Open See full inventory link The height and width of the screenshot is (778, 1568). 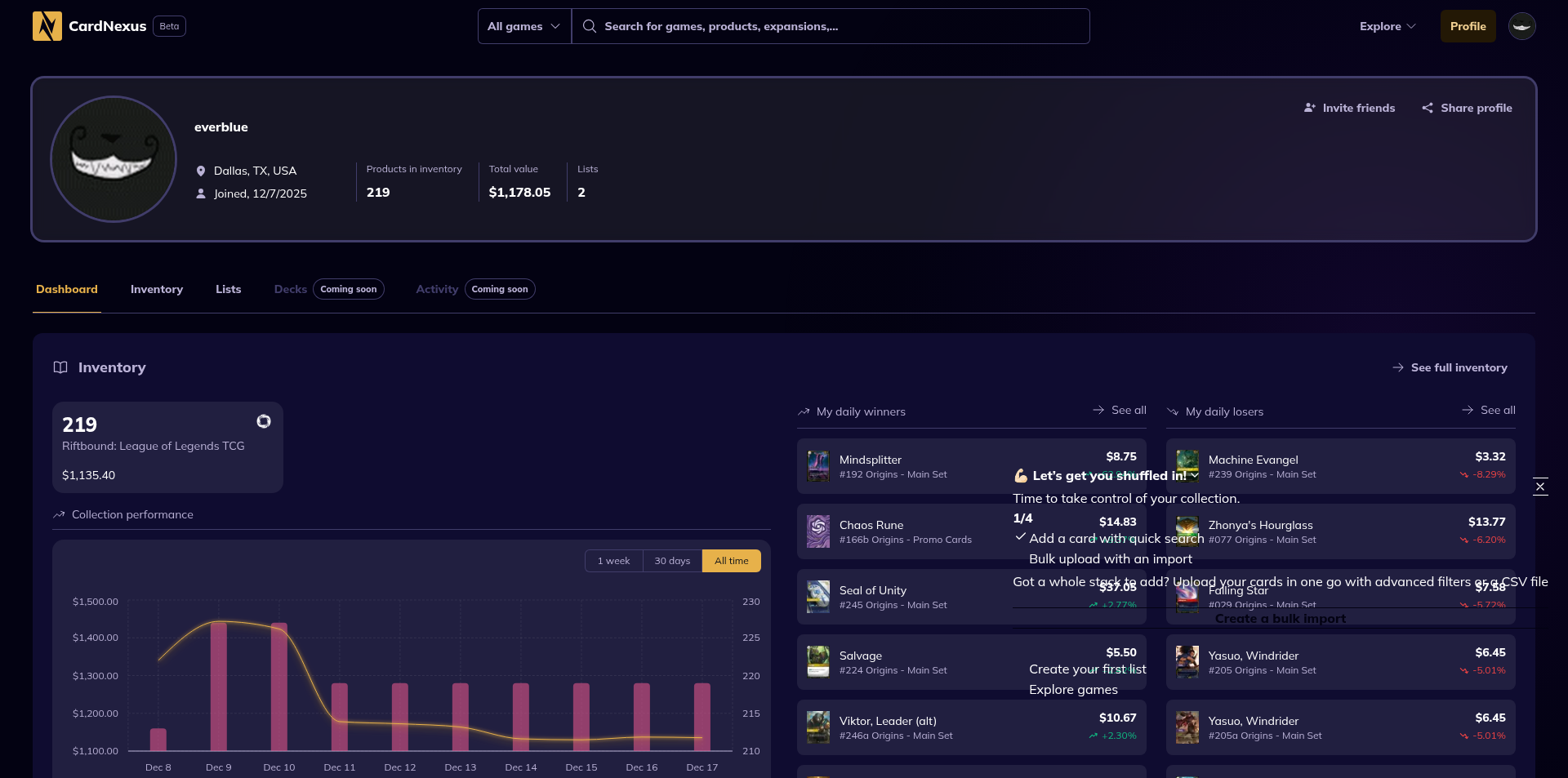(1450, 367)
